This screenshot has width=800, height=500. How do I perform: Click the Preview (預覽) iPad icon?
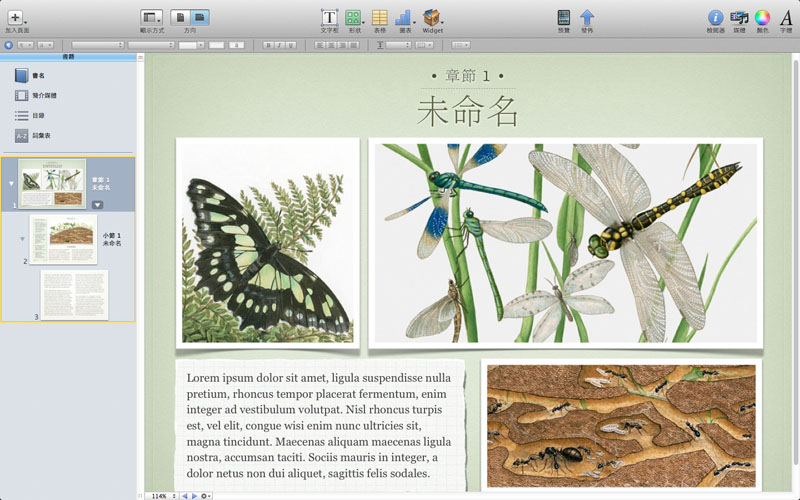(564, 17)
